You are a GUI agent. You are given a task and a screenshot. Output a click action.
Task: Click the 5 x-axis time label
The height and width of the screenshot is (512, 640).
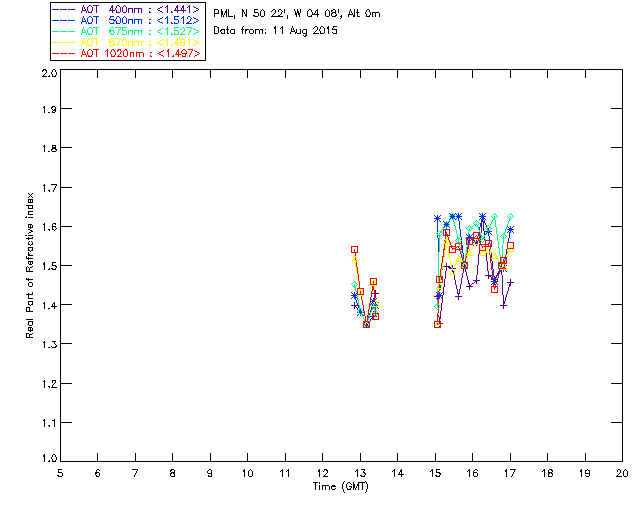click(60, 473)
